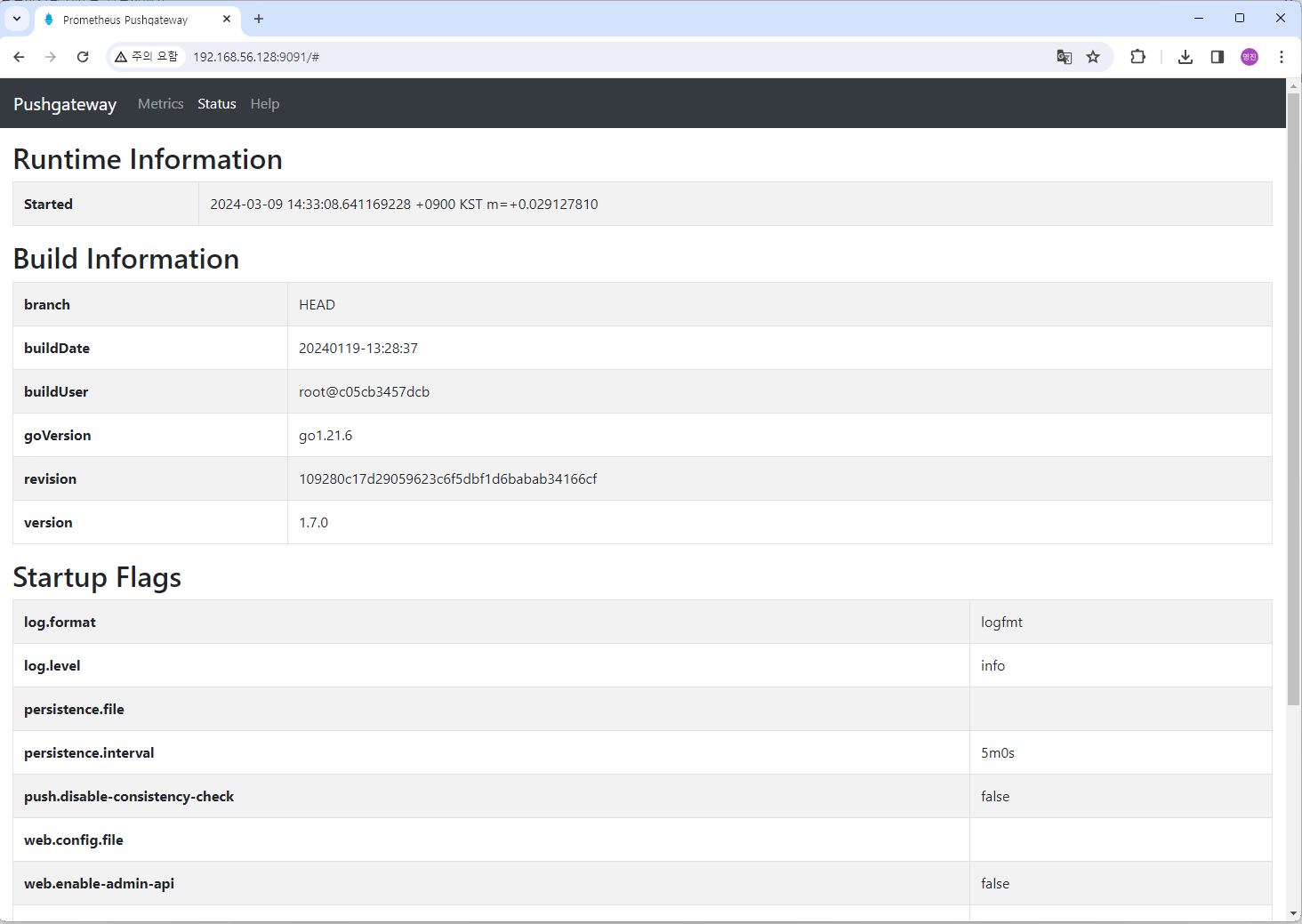Click the 'Started' row label
The height and width of the screenshot is (924, 1302).
pos(48,205)
